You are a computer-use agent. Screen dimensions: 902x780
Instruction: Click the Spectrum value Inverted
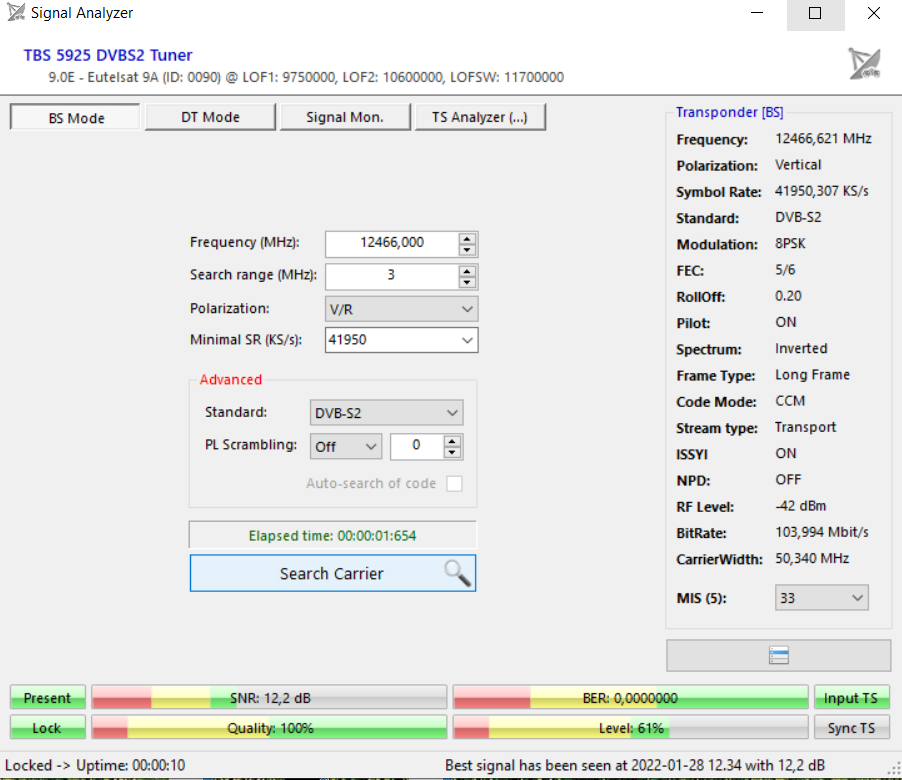coord(801,349)
